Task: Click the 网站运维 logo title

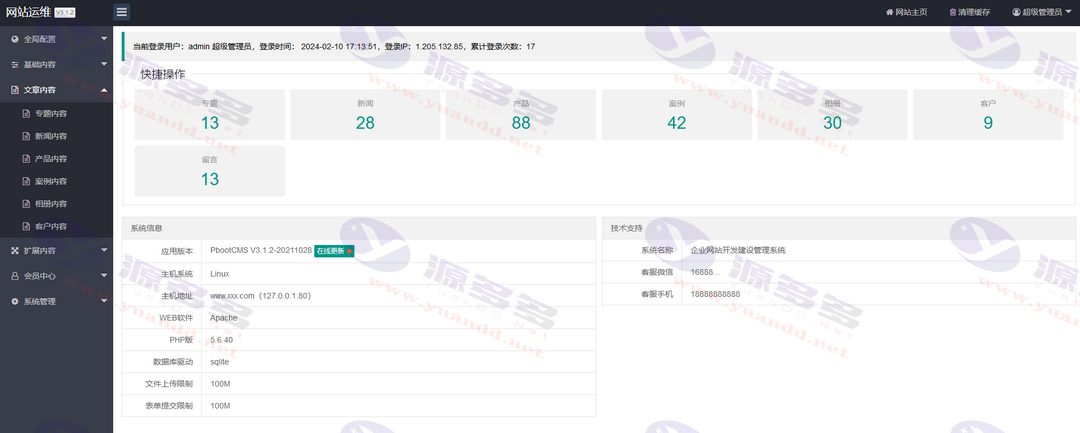Action: [x=28, y=12]
